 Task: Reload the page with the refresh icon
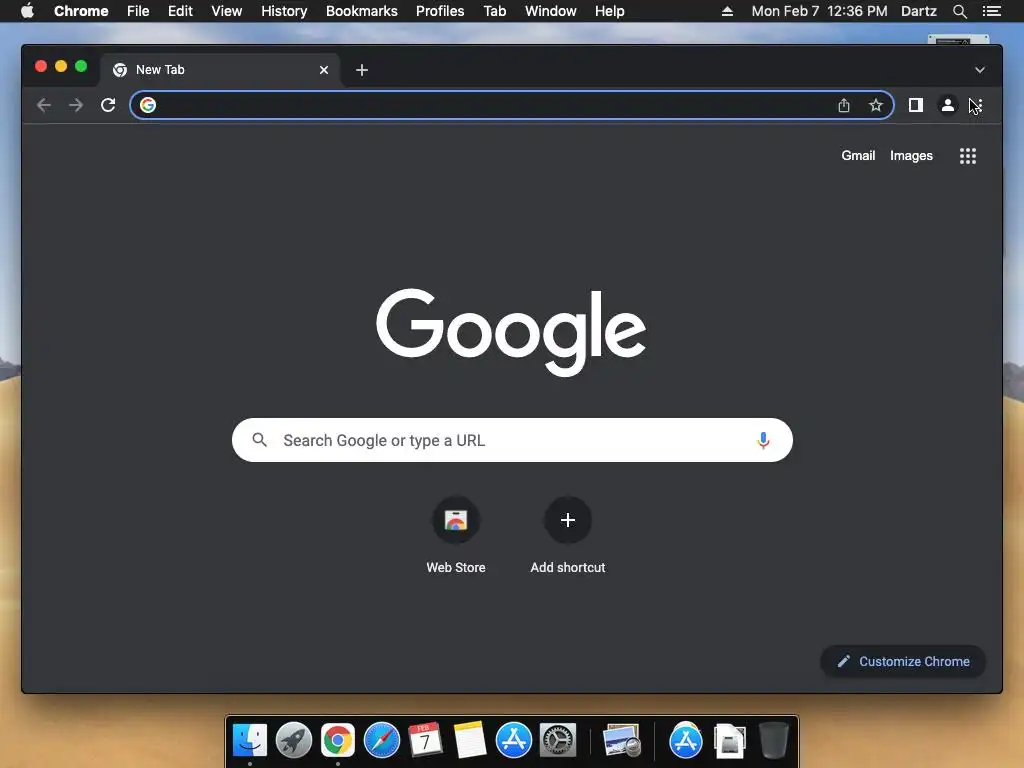pos(108,105)
